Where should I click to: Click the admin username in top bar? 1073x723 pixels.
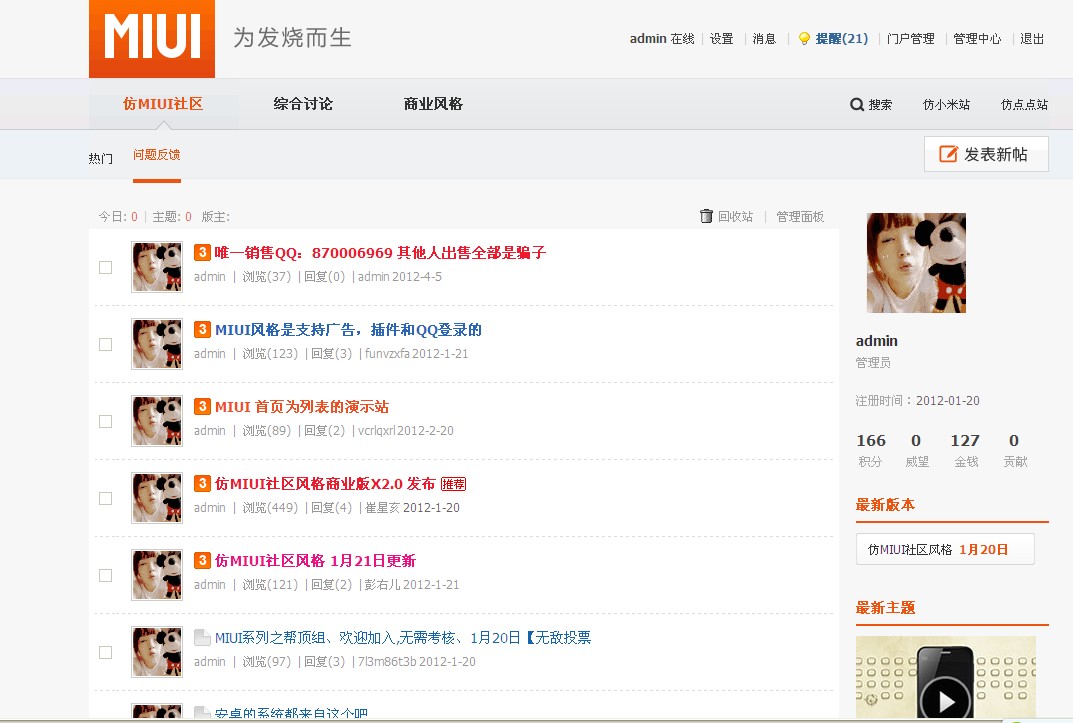tap(648, 39)
